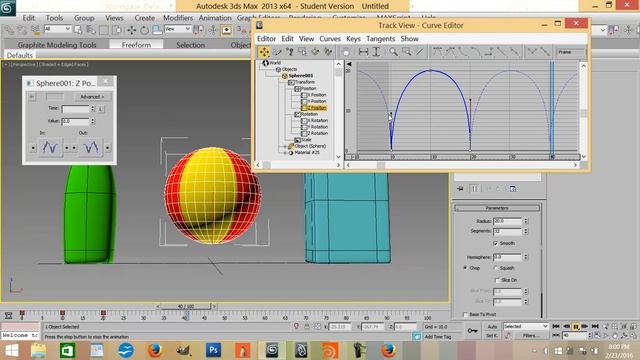Click the Hemisphere value field
Viewport: 640px width, 360px height.
[507, 257]
